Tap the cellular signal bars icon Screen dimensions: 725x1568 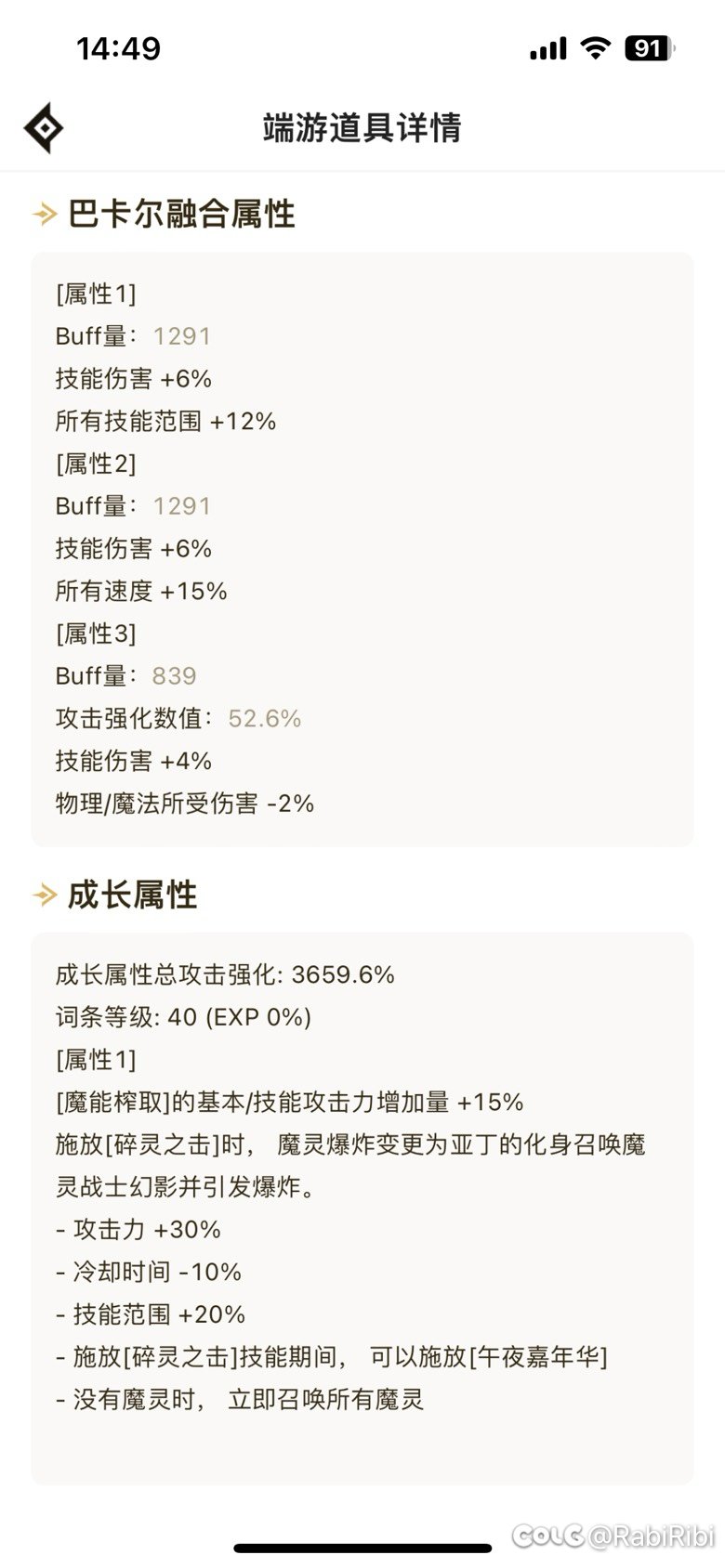click(548, 49)
